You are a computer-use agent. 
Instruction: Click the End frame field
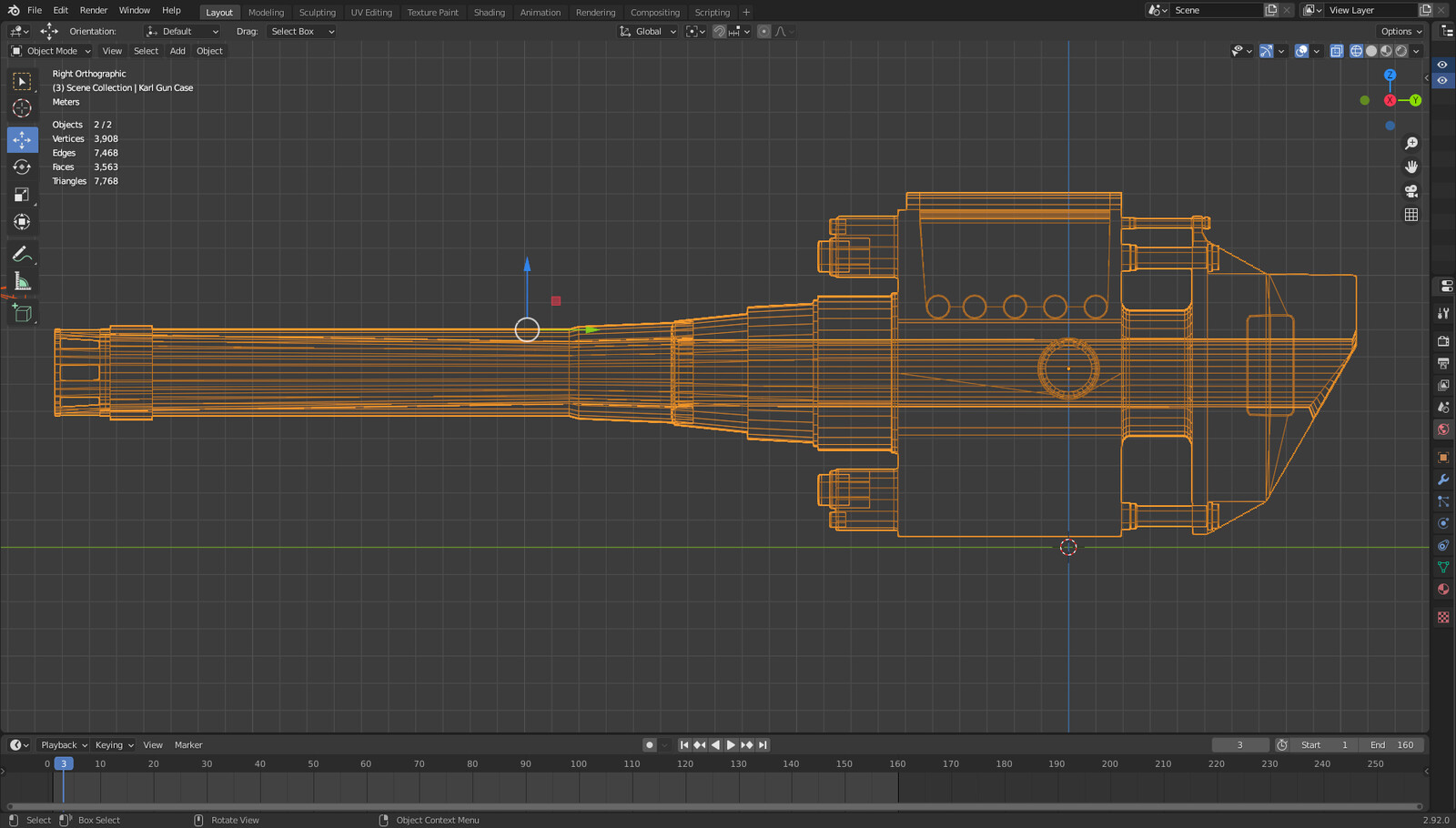[x=1392, y=744]
